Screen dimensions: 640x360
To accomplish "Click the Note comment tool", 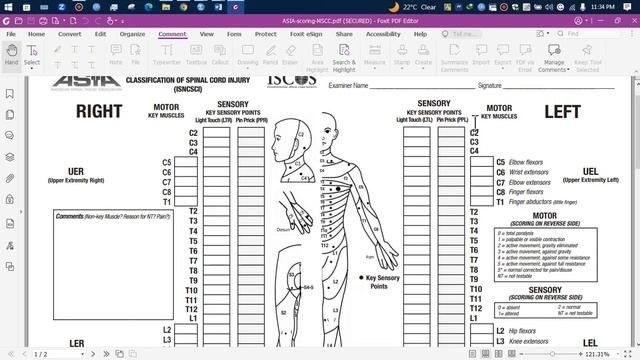I will [116, 55].
